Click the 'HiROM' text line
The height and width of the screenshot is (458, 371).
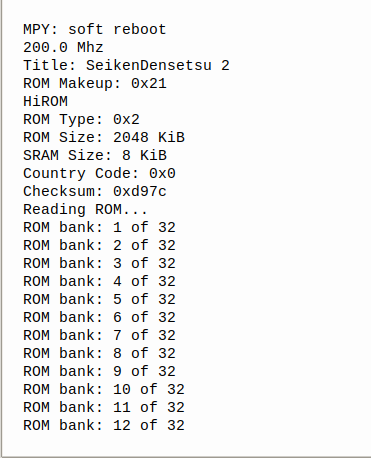pos(45,101)
